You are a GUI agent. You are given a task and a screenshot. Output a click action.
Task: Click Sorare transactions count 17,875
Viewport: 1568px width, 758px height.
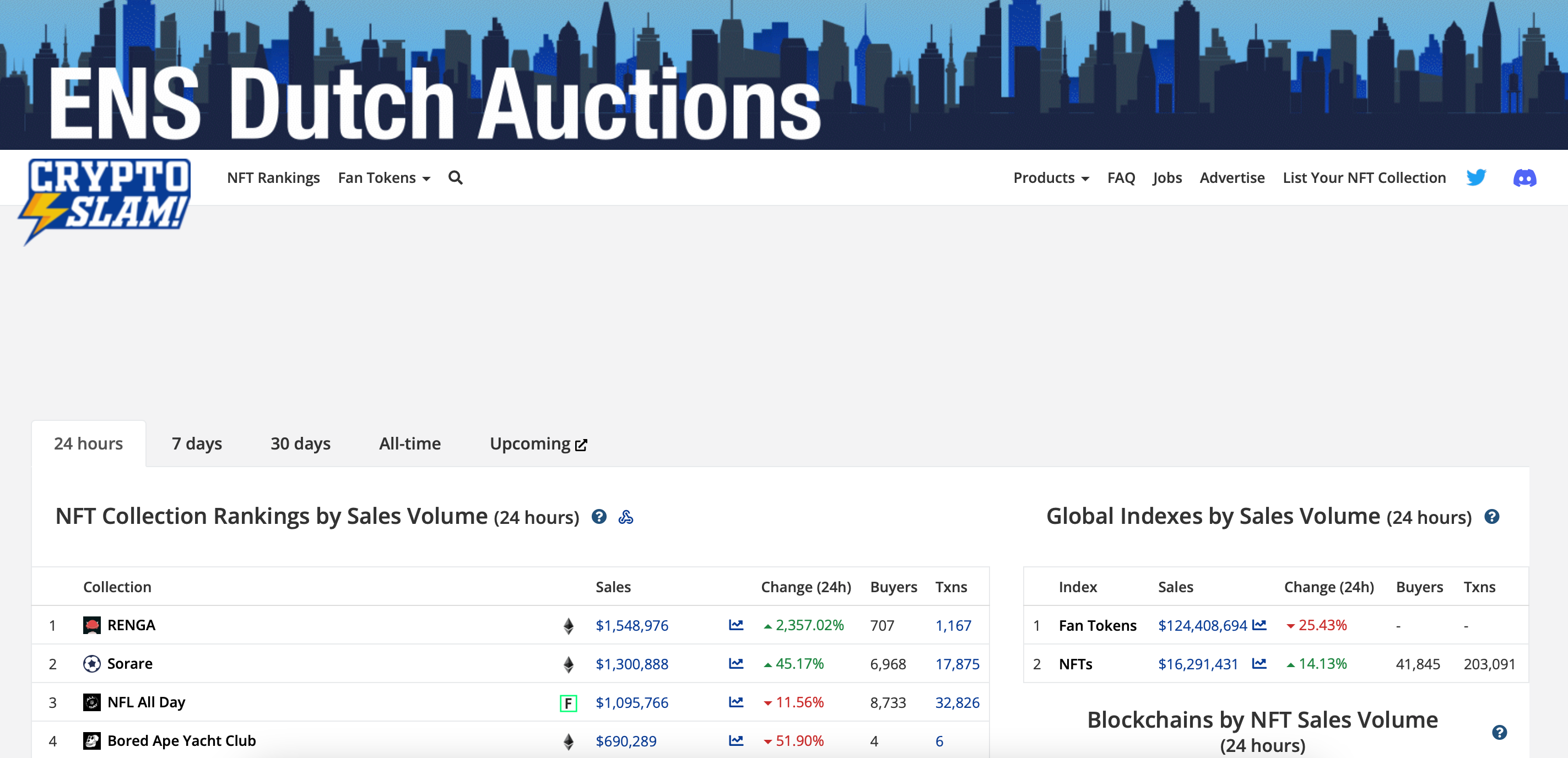[958, 664]
